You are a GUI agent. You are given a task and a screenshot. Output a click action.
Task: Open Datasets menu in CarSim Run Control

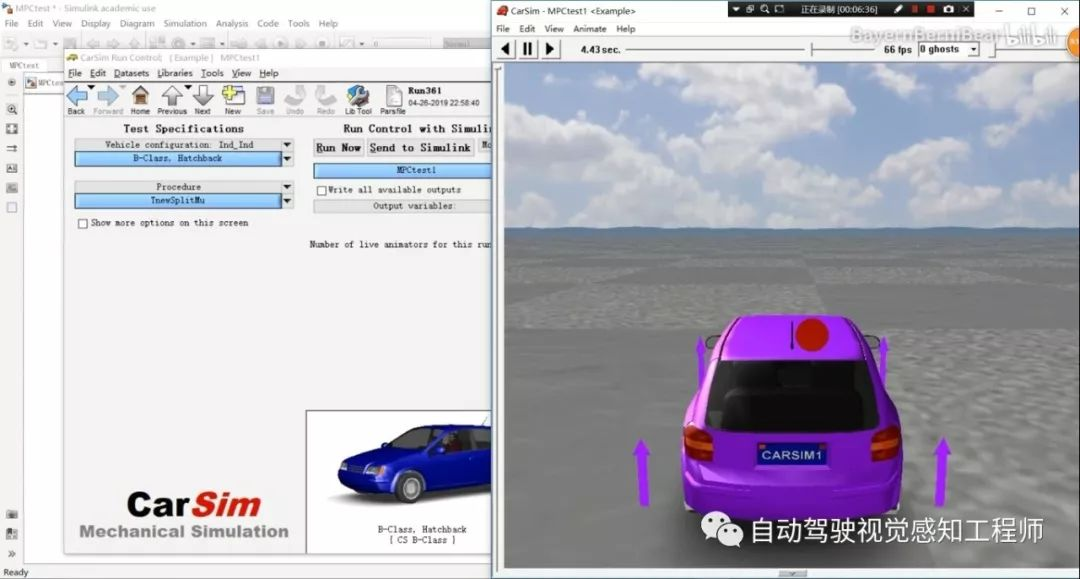131,73
